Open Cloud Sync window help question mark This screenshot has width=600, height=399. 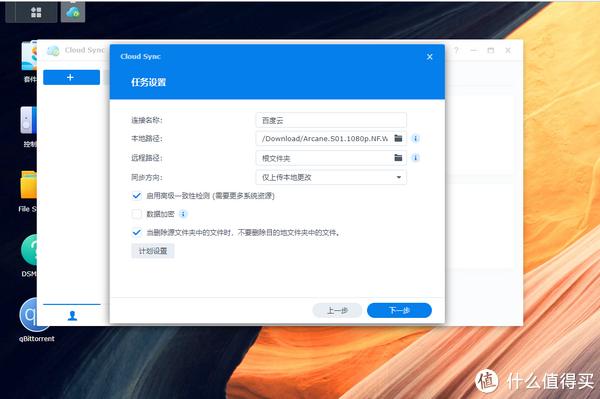point(456,50)
